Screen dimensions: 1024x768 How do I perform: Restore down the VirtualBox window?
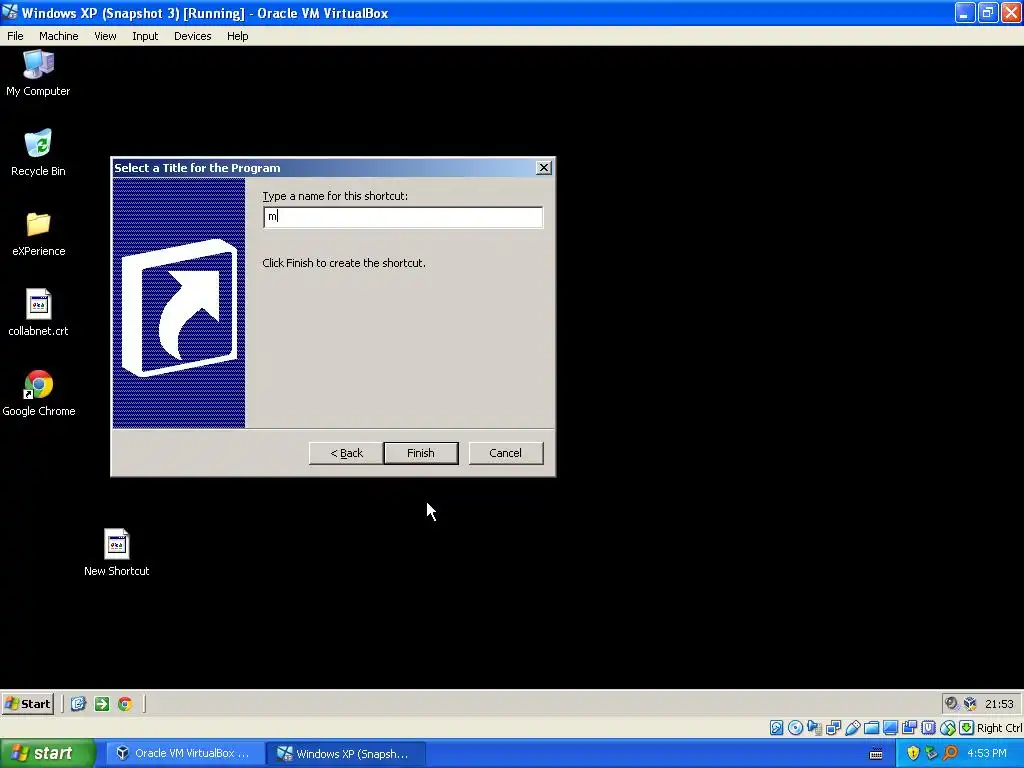pyautogui.click(x=987, y=12)
